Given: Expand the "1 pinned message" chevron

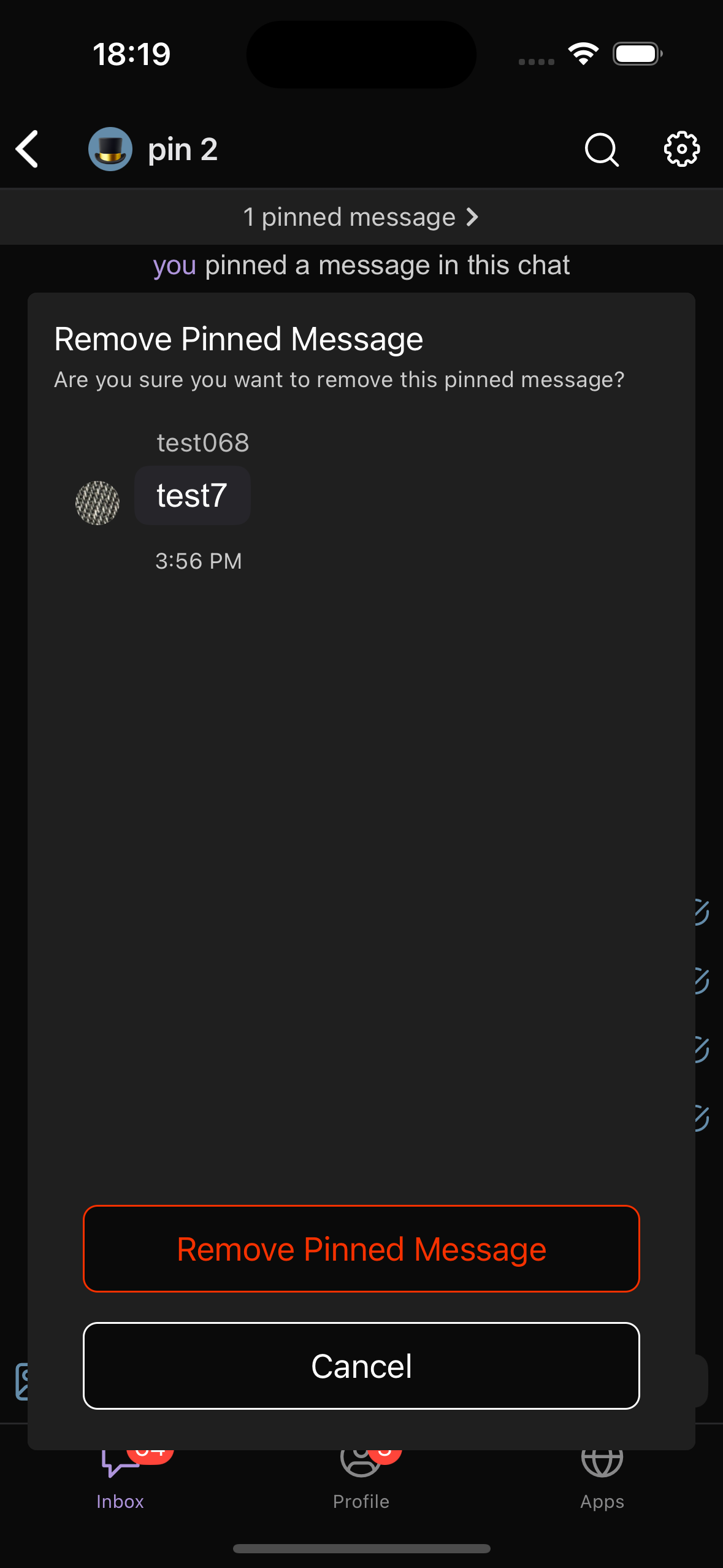Looking at the screenshot, I should [472, 217].
